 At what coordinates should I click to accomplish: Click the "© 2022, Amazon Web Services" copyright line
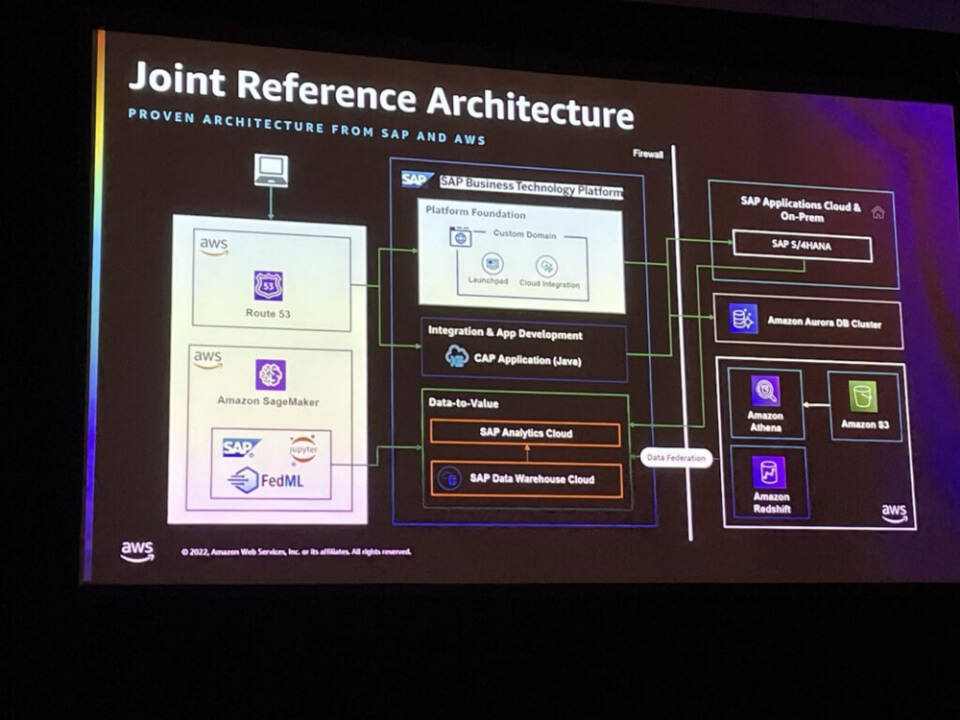click(296, 552)
